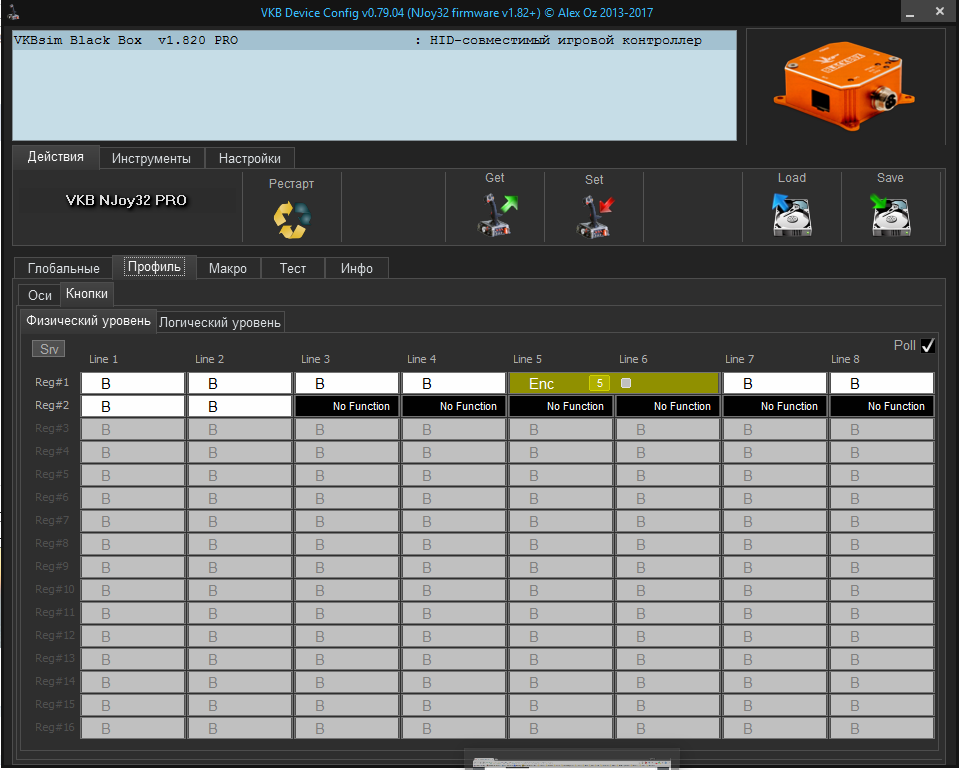Click the yellow 5 value in Enc cell
Viewport: 959px width, 770px height.
click(x=599, y=383)
